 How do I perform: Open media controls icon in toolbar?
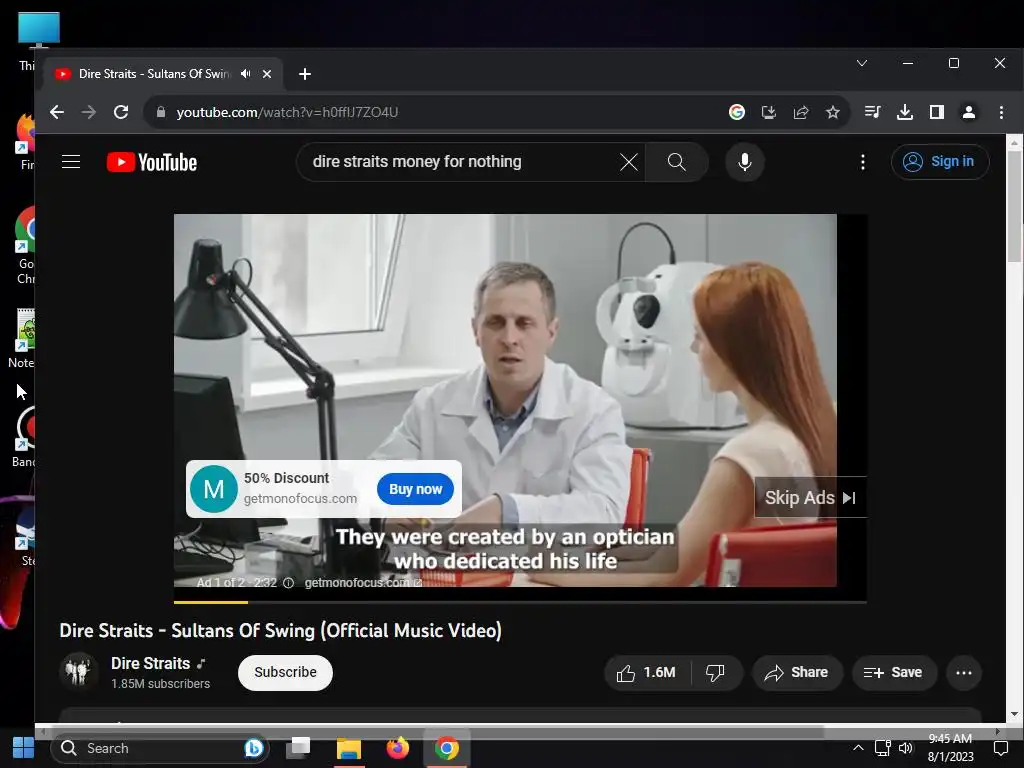tap(872, 112)
